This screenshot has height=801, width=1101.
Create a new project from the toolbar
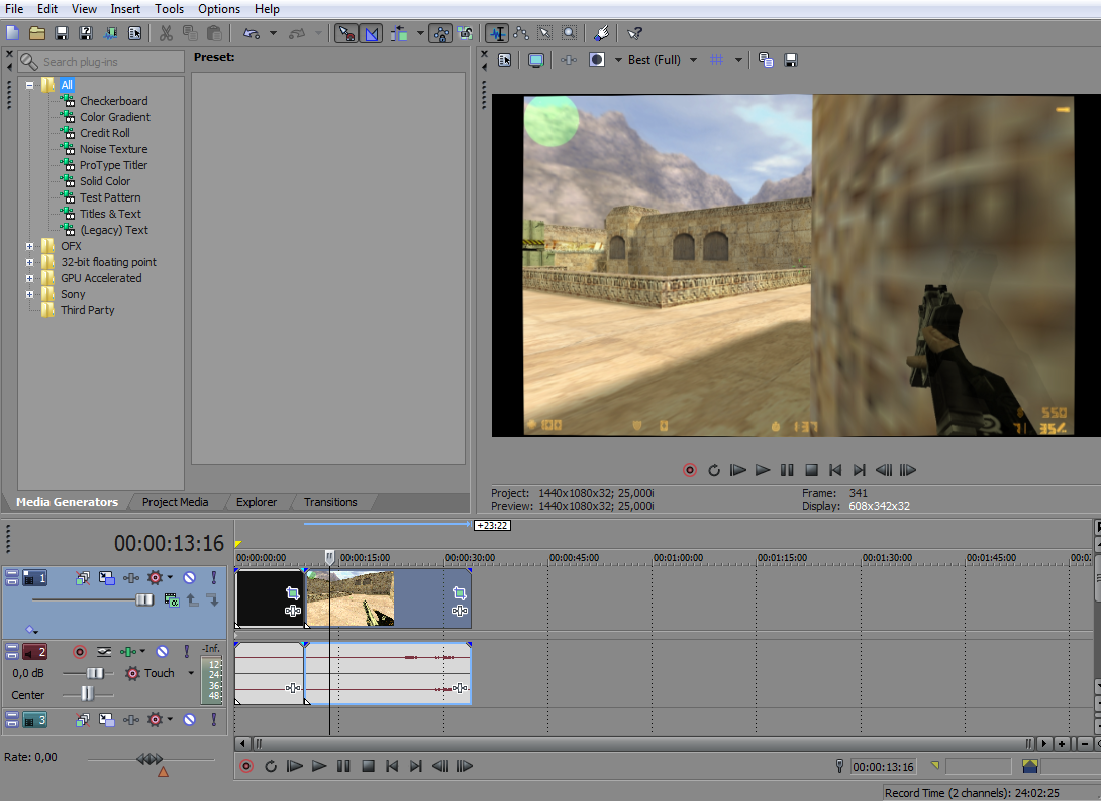coord(13,33)
